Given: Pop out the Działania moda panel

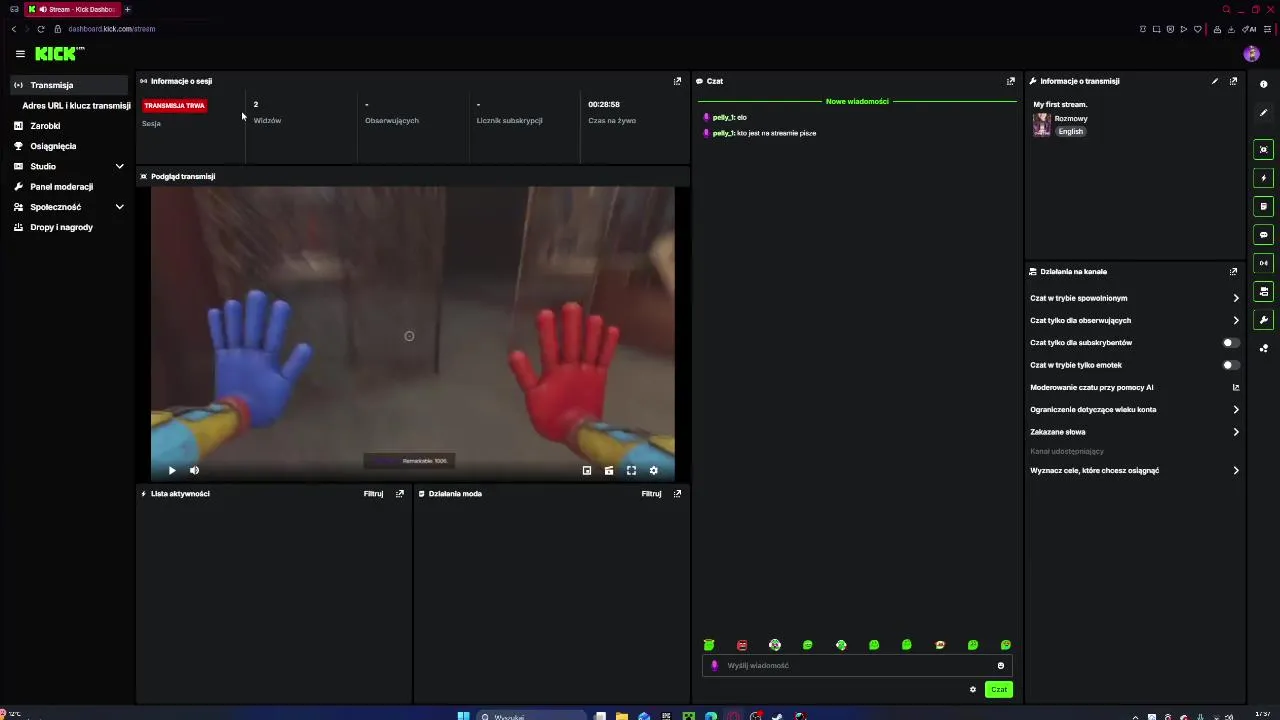Looking at the screenshot, I should pyautogui.click(x=677, y=493).
